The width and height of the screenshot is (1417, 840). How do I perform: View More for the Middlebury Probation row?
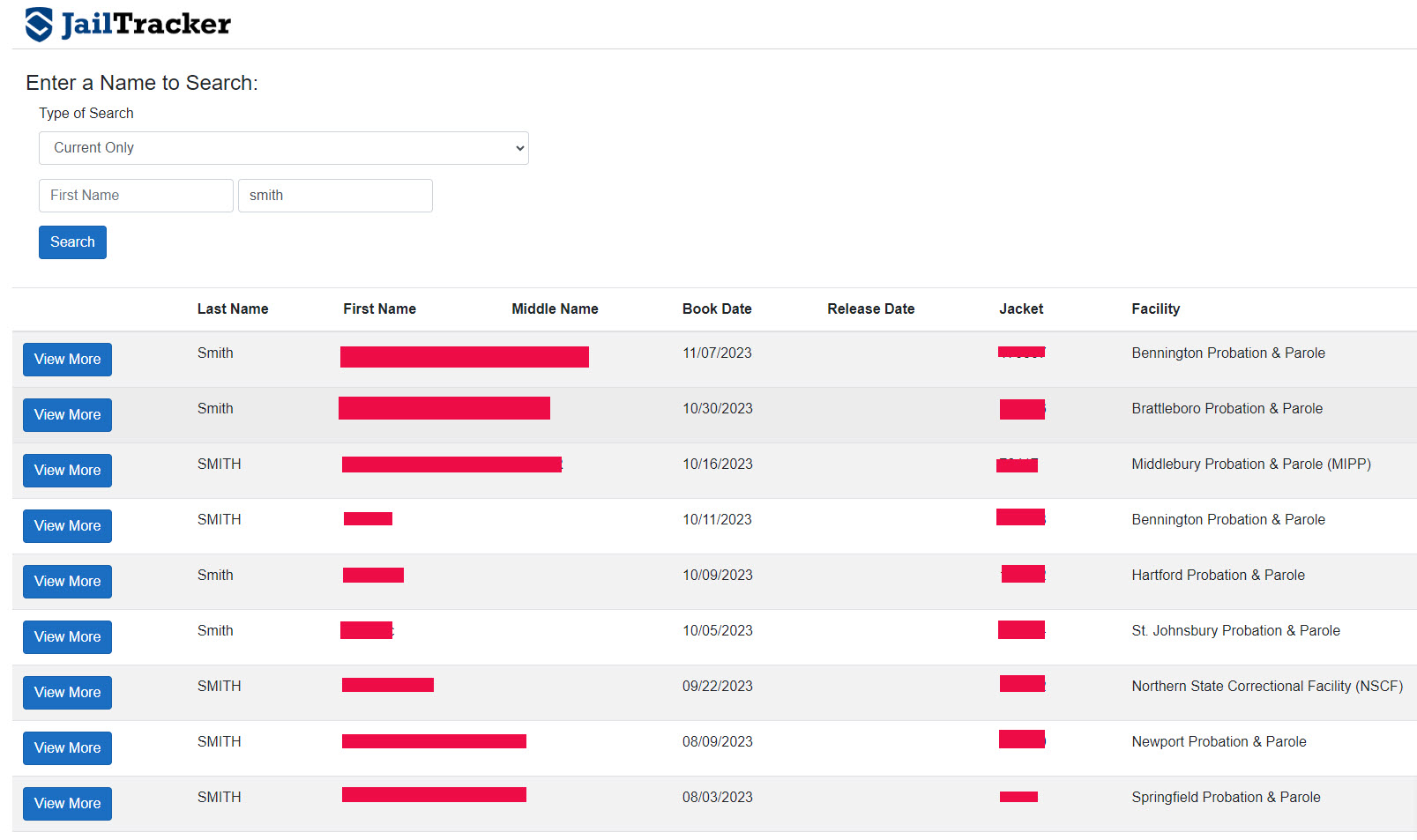tap(67, 471)
